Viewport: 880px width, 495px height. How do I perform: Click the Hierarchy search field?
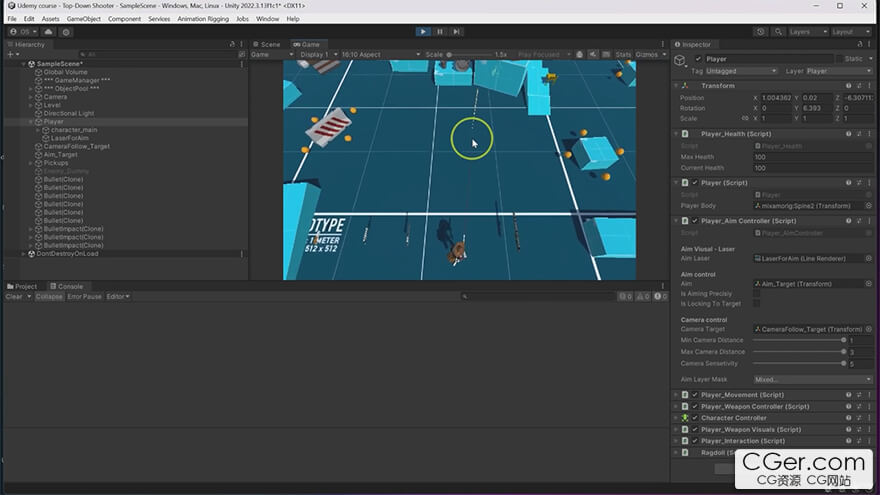click(x=159, y=54)
